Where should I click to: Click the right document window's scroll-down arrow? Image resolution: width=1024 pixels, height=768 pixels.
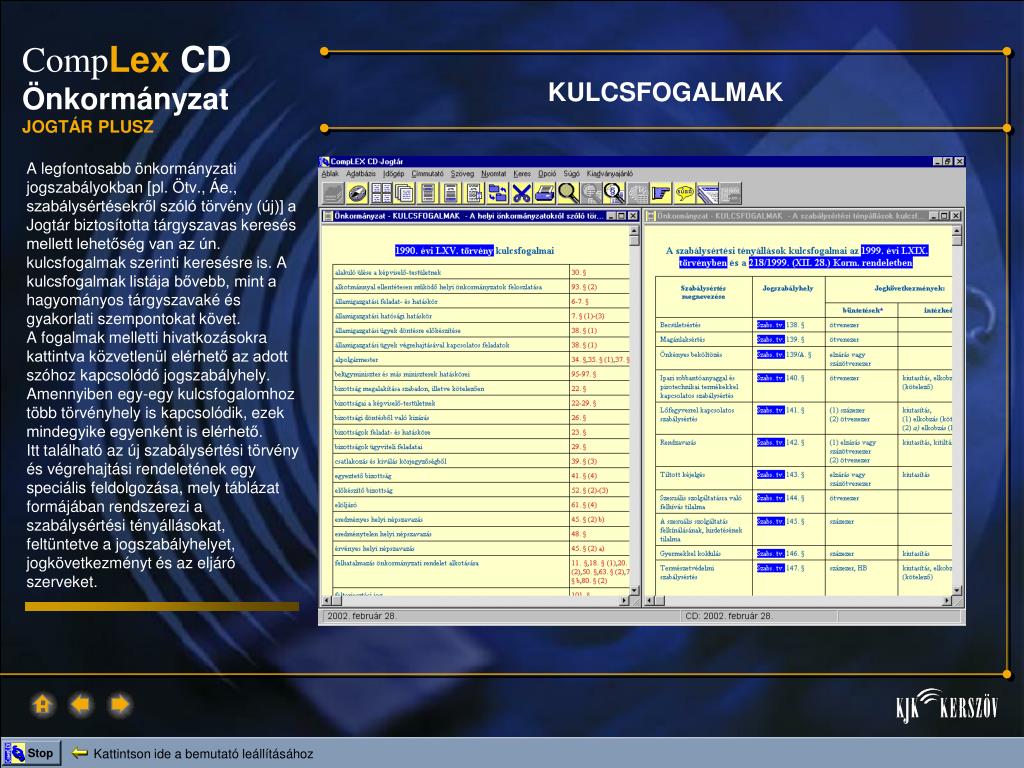pyautogui.click(x=957, y=590)
